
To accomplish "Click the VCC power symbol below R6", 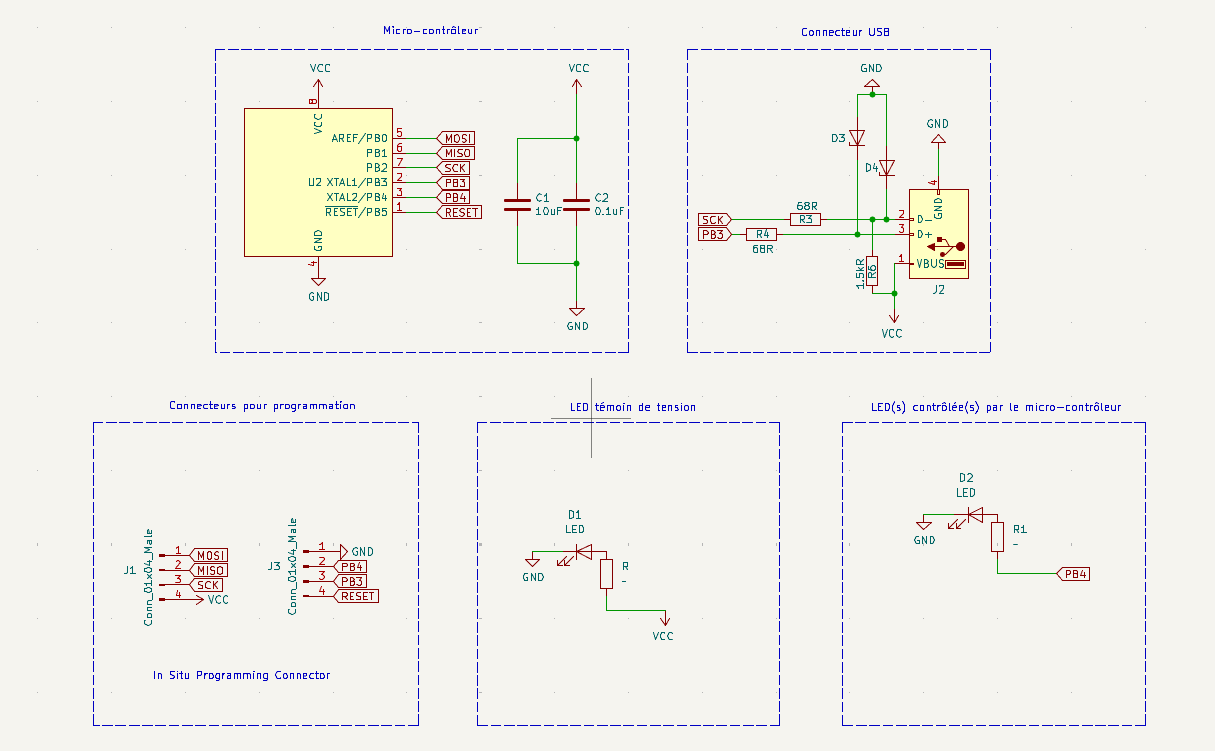I will 893,322.
